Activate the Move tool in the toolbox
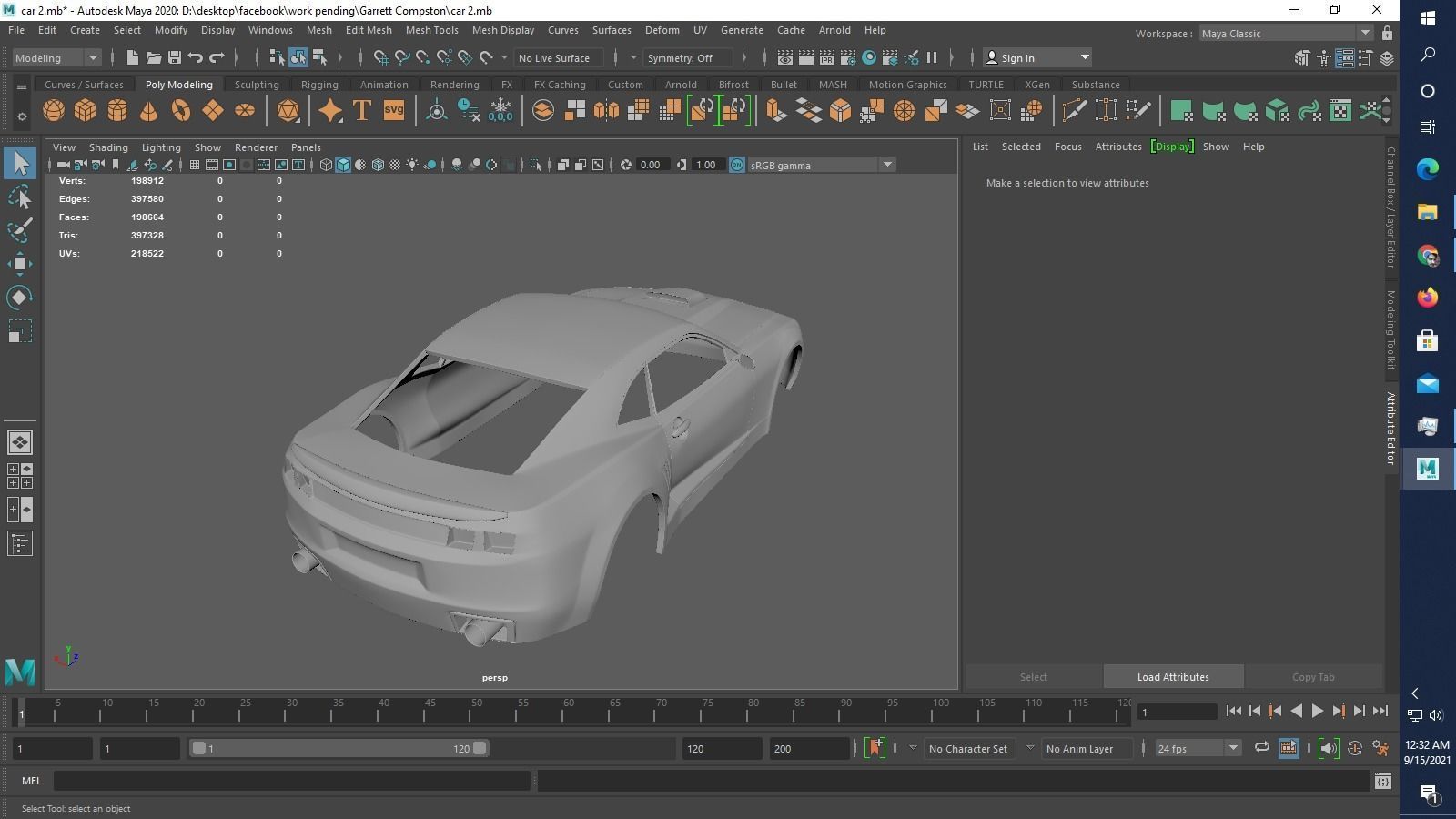The width and height of the screenshot is (1456, 819). [19, 264]
